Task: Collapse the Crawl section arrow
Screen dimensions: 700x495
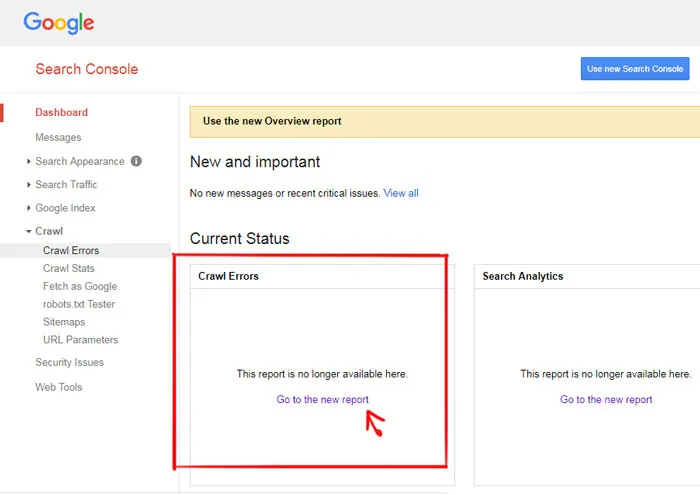Action: point(29,231)
